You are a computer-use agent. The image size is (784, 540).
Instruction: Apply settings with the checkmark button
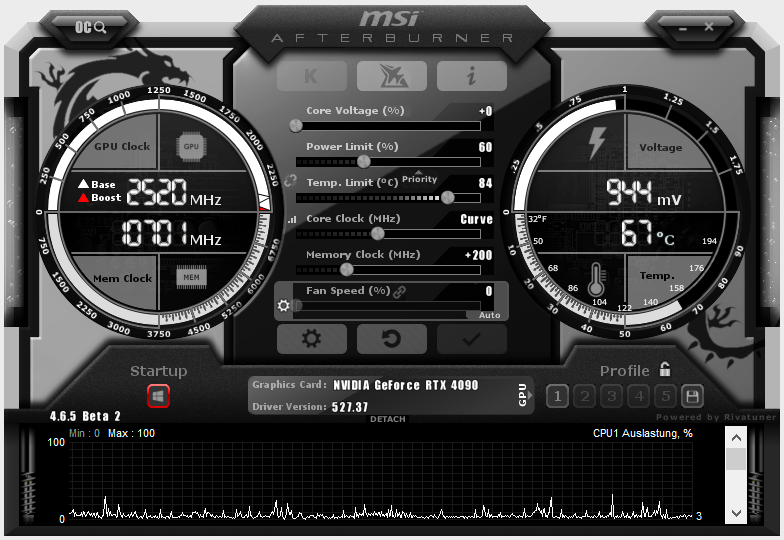coord(472,339)
